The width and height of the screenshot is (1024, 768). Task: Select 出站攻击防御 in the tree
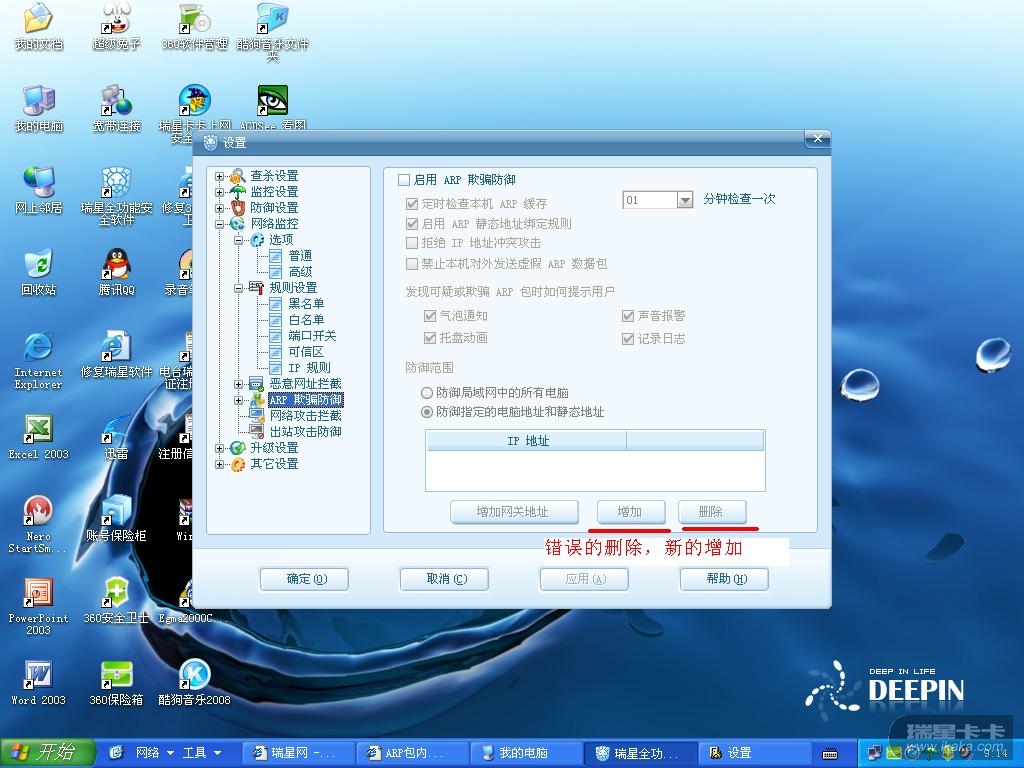click(306, 432)
